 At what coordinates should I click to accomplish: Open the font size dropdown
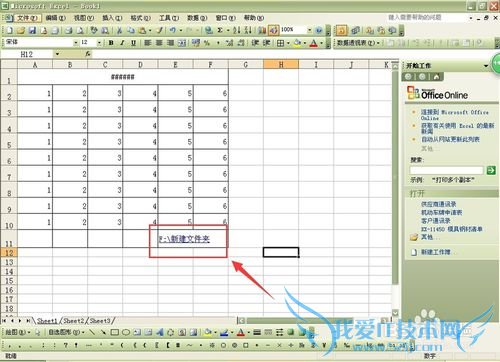(x=99, y=43)
